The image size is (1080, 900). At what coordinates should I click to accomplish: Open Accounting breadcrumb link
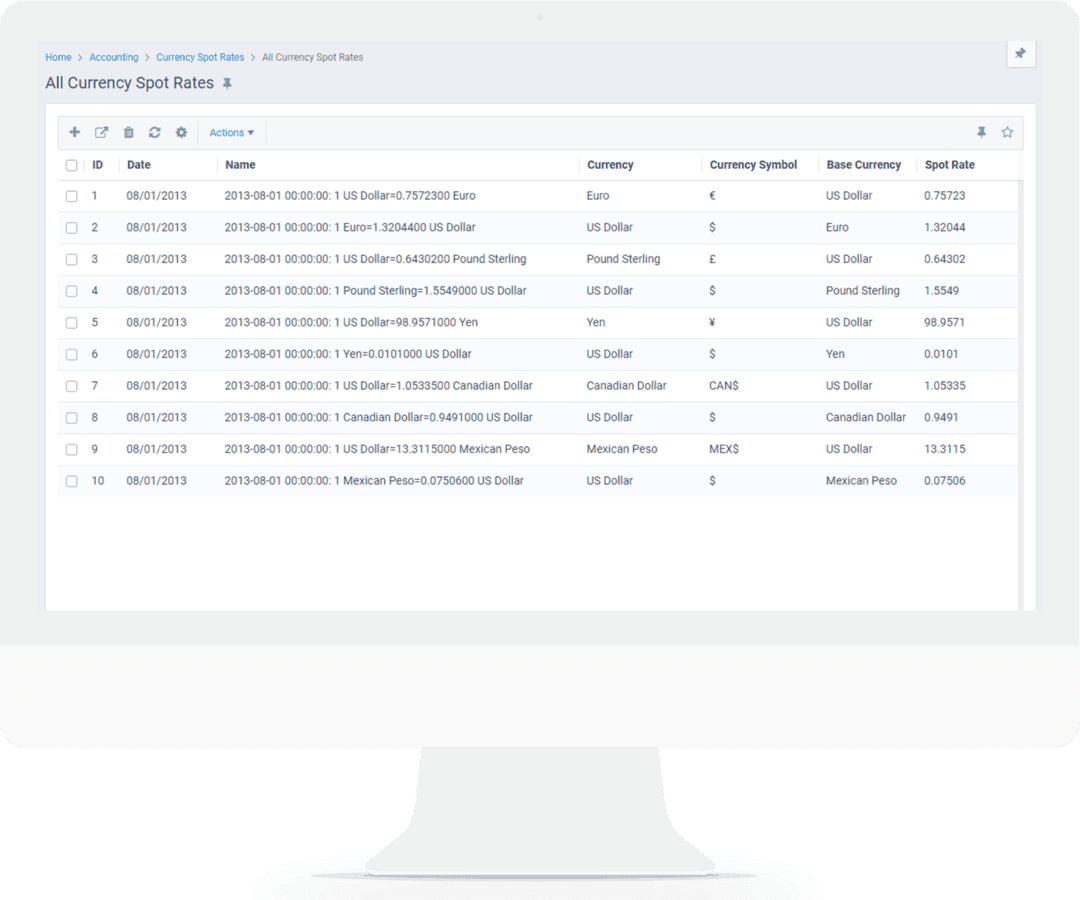tap(114, 57)
